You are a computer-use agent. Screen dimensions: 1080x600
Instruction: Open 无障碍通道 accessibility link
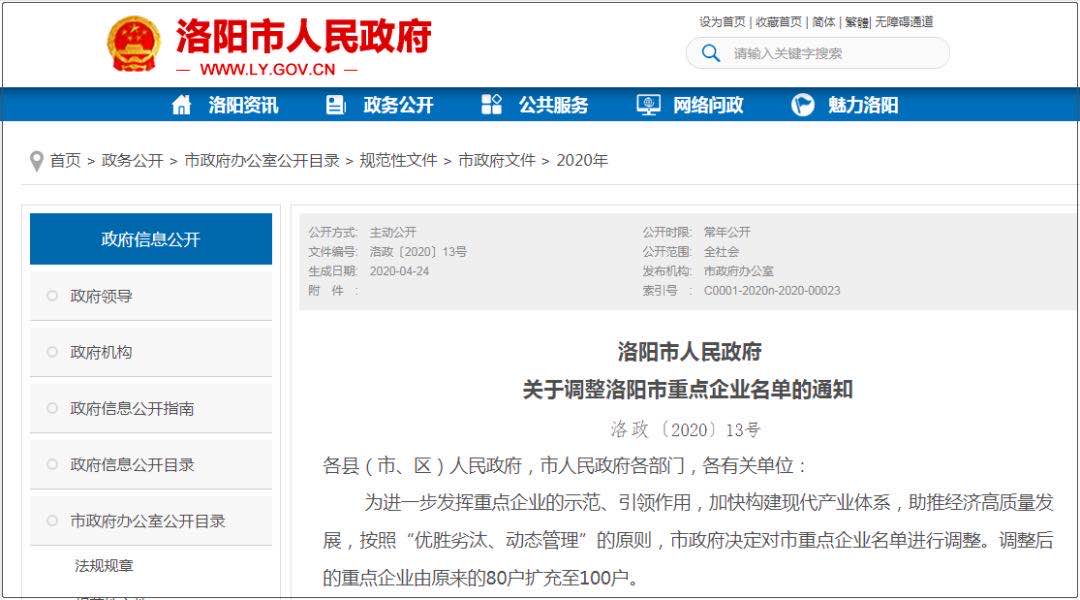coord(904,22)
